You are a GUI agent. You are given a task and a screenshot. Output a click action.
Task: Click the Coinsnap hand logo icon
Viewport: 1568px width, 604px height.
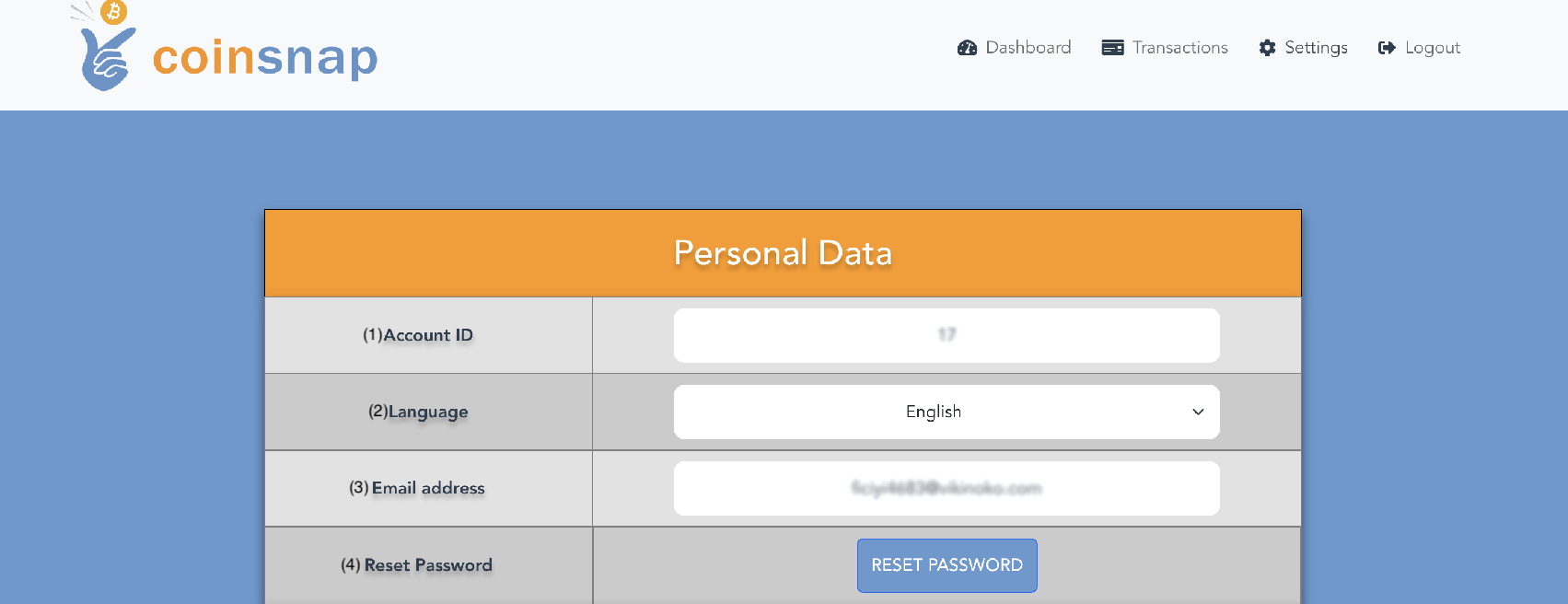pos(108,59)
